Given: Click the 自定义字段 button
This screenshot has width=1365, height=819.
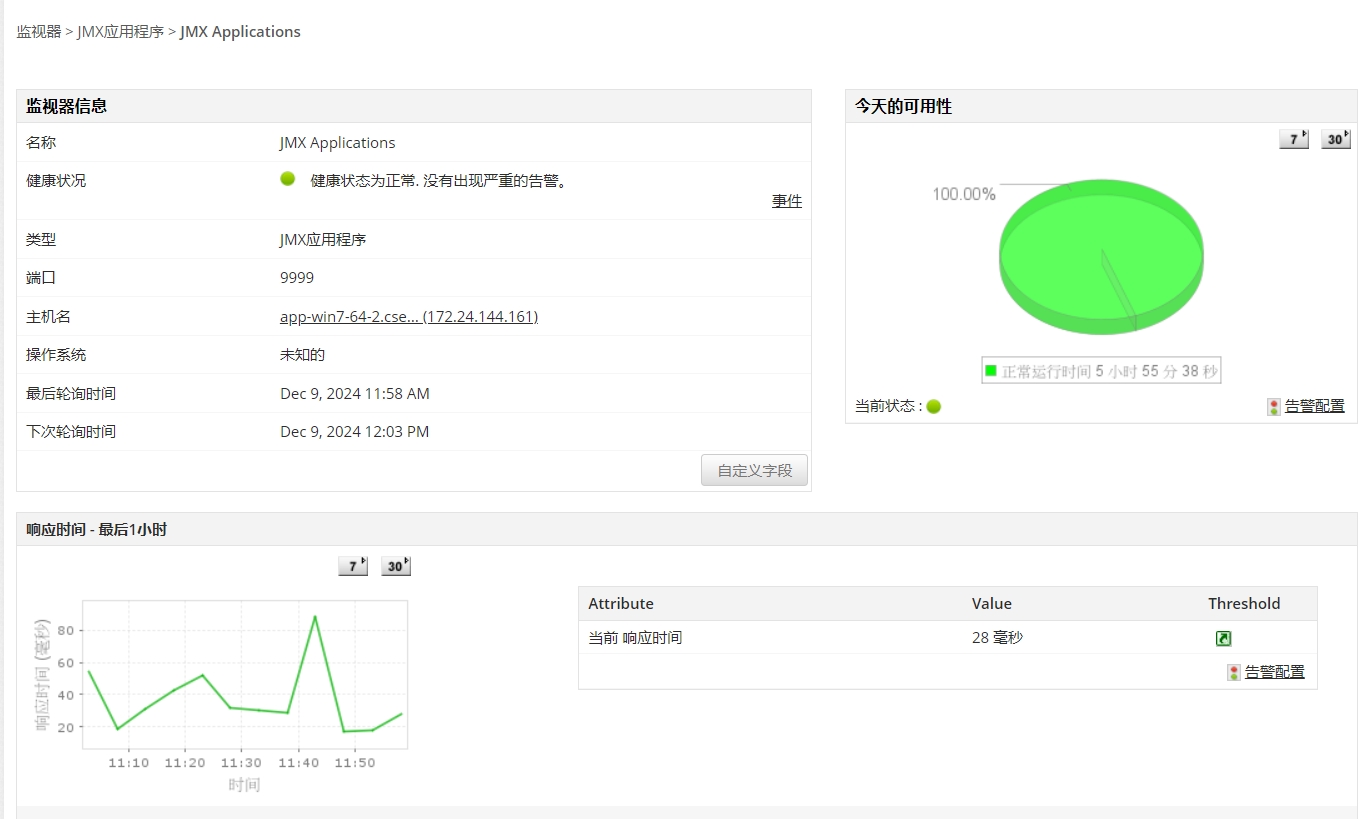Looking at the screenshot, I should tap(754, 470).
